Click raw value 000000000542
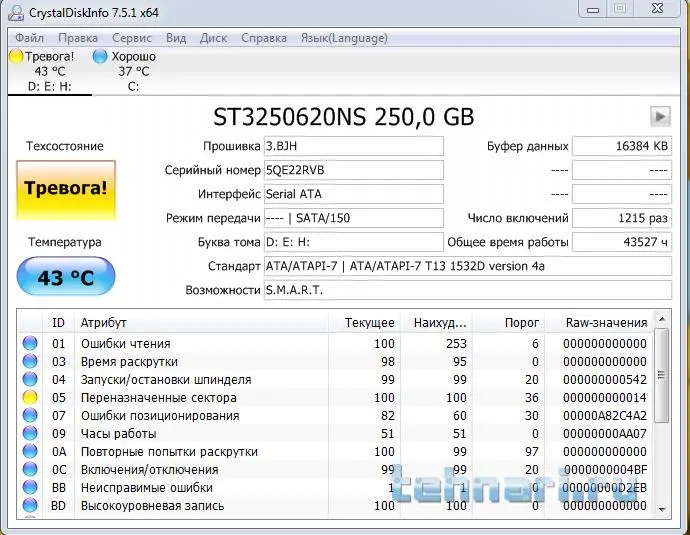The image size is (690, 535). pos(605,380)
